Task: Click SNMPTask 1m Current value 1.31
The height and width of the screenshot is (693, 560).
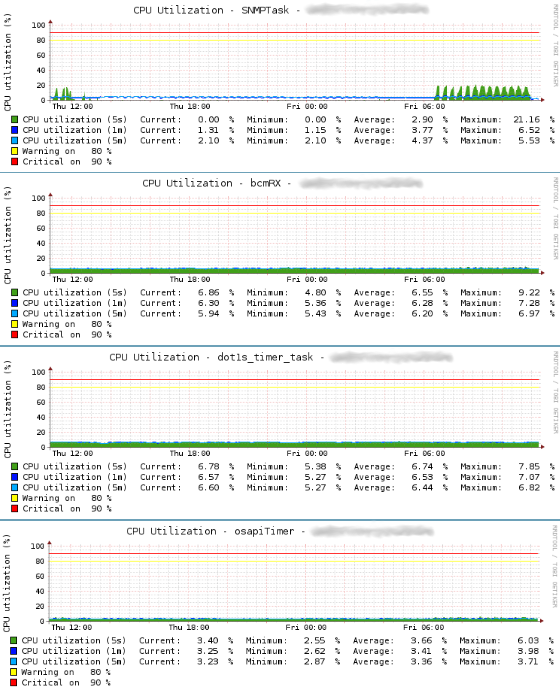Action: 208,130
